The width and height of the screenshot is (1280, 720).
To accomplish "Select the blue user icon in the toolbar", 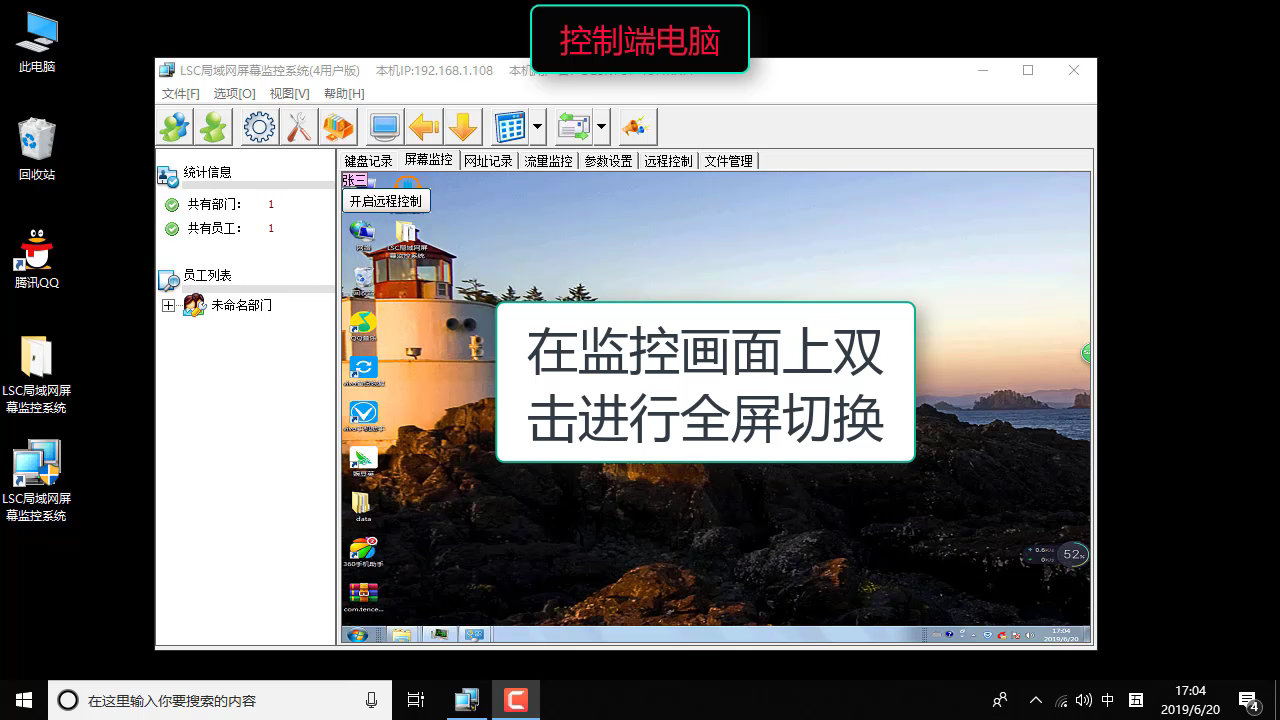I will (173, 127).
